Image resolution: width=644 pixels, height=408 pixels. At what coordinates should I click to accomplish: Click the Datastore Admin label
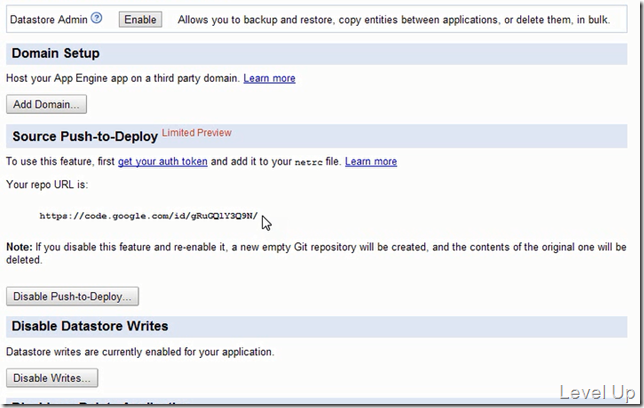(48, 19)
